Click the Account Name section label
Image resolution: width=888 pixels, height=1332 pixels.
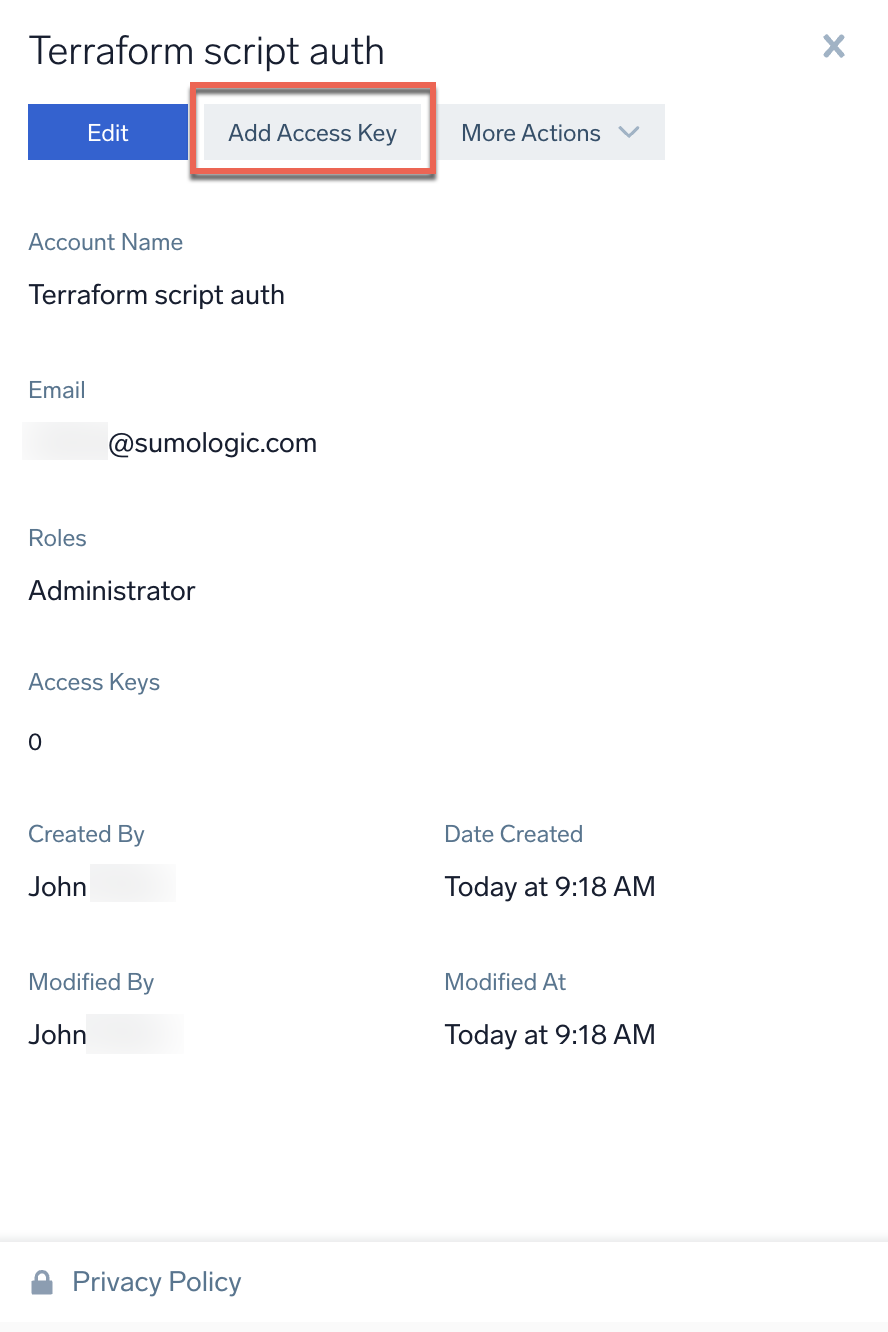105,242
